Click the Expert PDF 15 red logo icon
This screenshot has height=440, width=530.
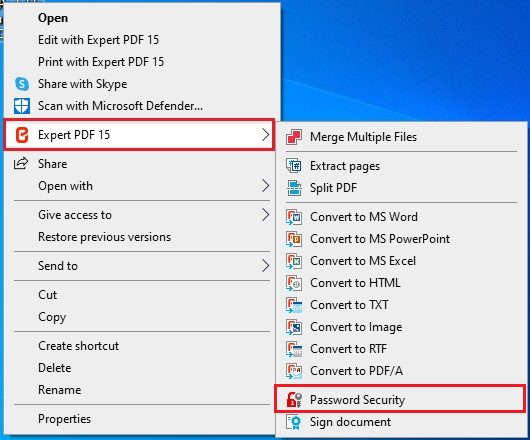pos(22,135)
